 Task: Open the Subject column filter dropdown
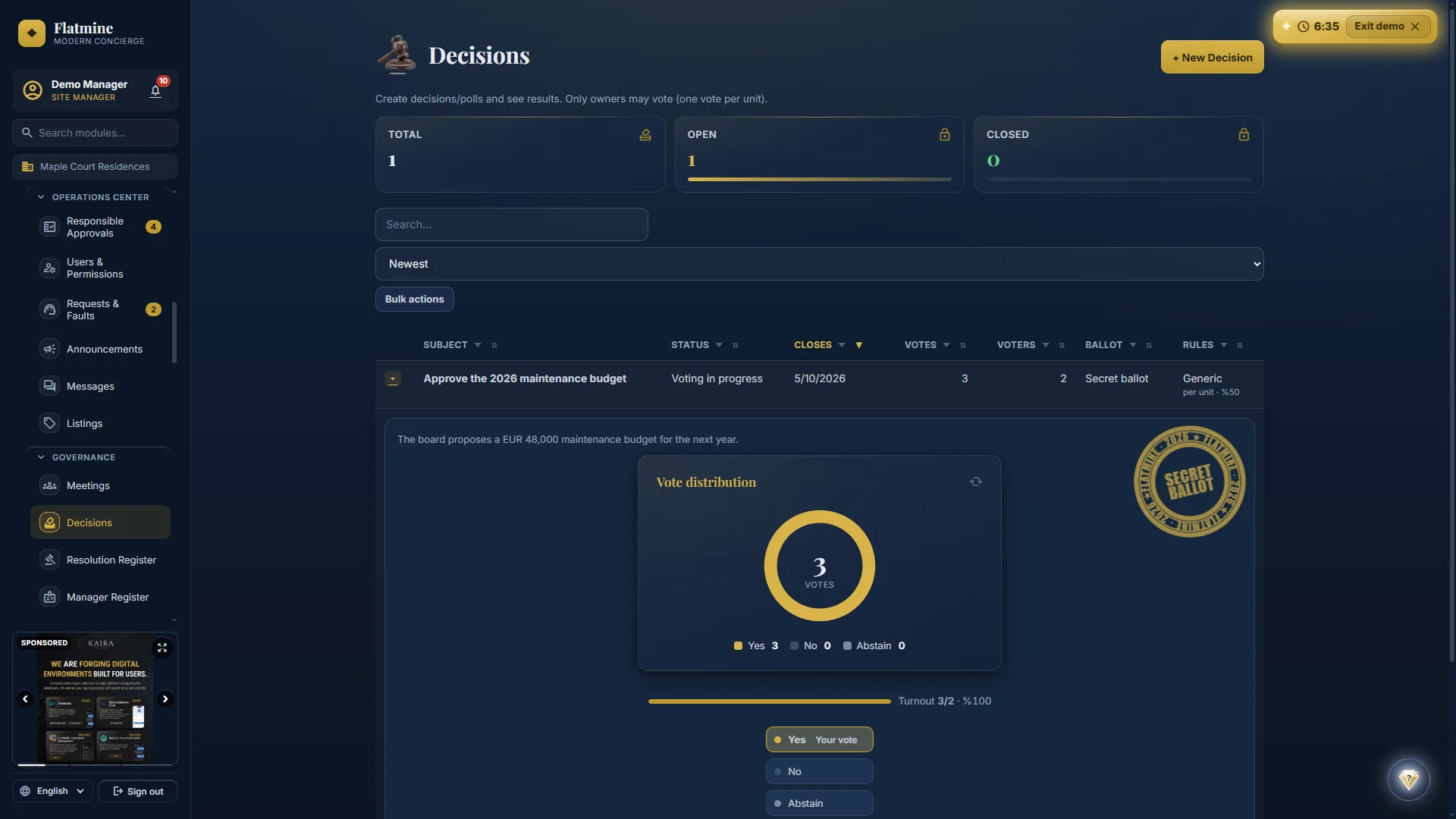tap(478, 345)
